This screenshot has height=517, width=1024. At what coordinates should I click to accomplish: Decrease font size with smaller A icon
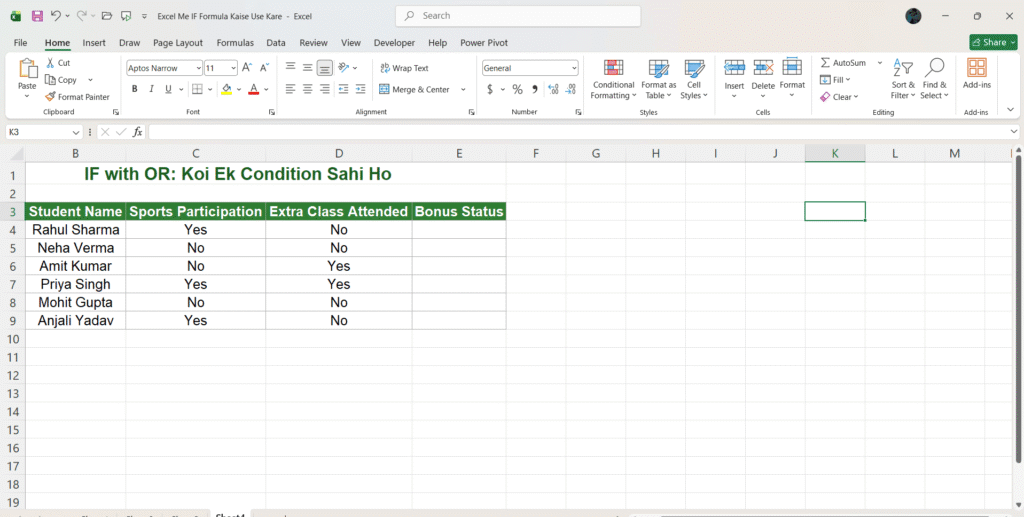(264, 68)
